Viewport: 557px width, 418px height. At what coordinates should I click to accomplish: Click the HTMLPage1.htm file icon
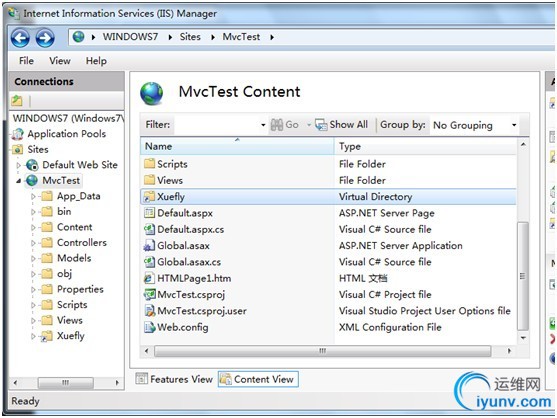pyautogui.click(x=149, y=278)
